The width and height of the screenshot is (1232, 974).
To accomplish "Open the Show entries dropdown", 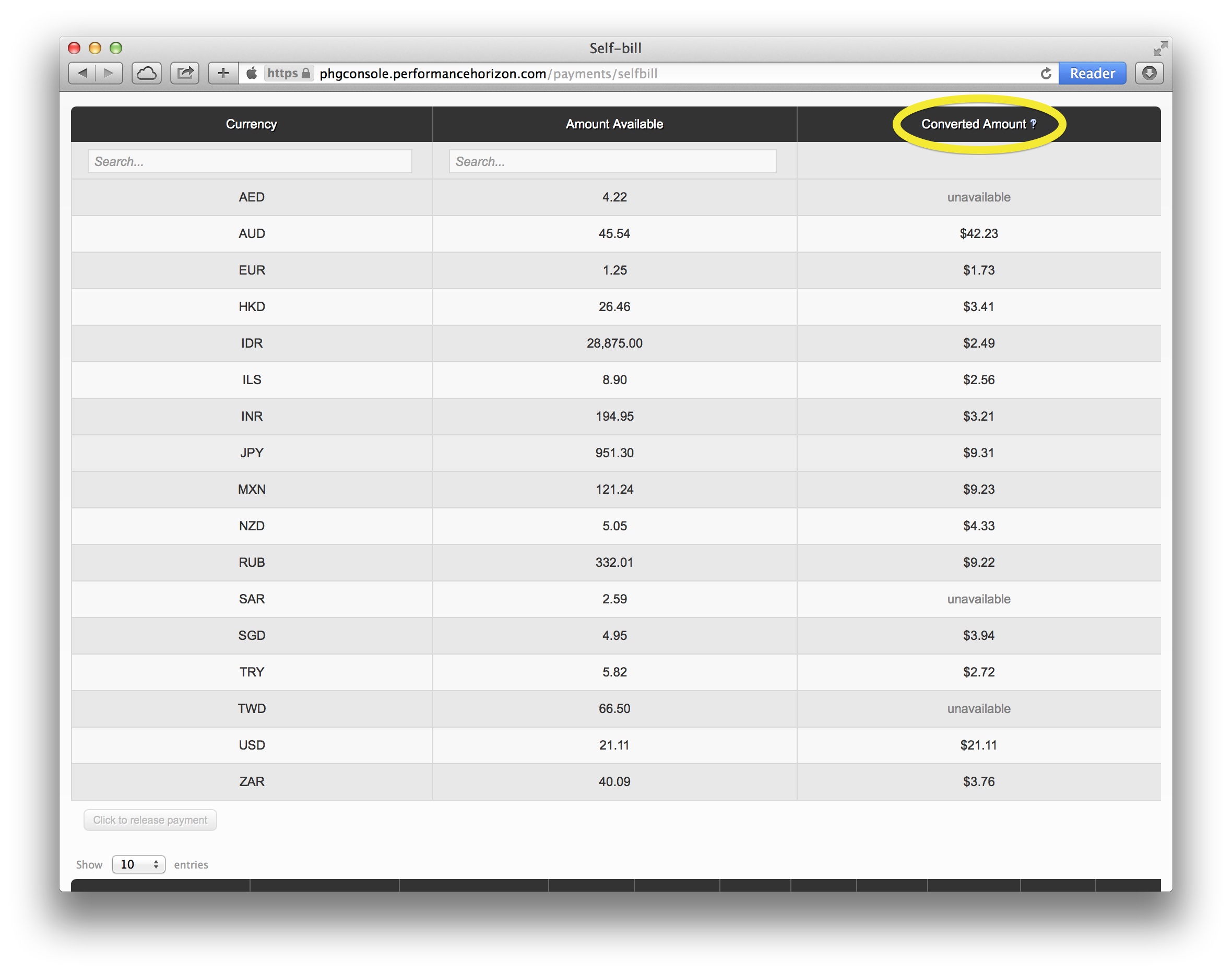I will coord(139,864).
